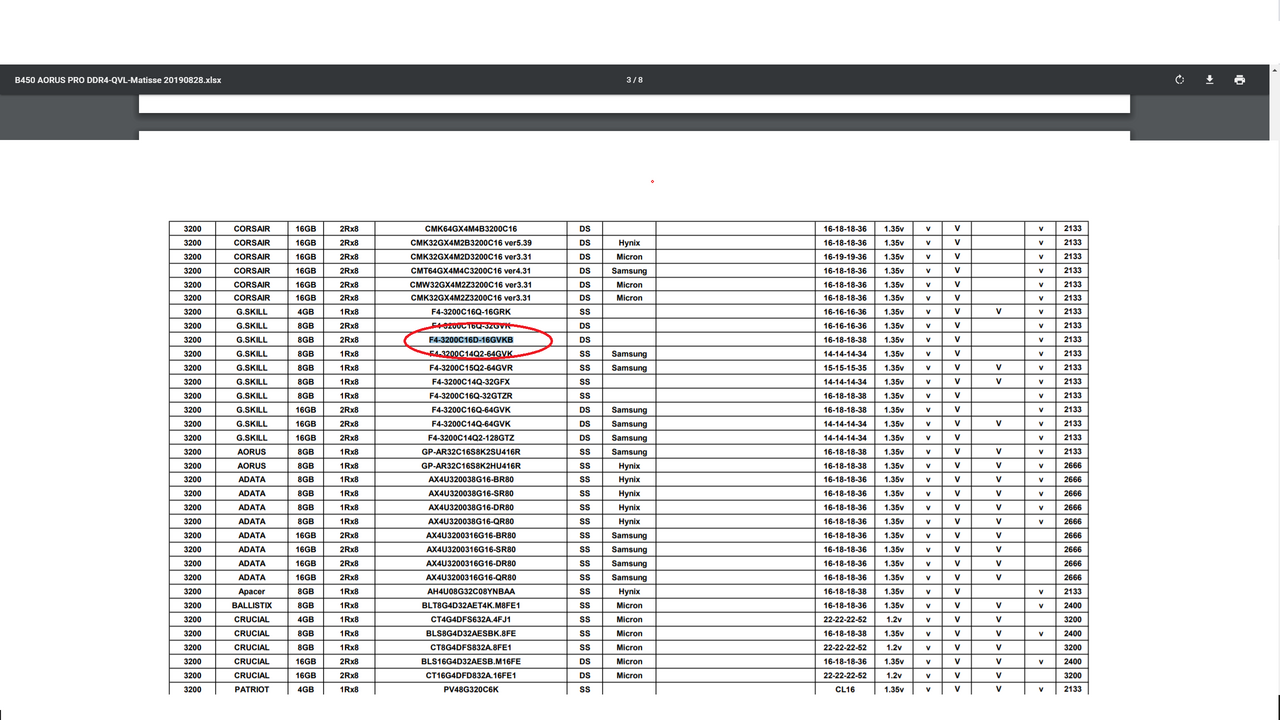The image size is (1280, 720).
Task: Select AX4U320038G16-BR80 model cell
Action: (471, 480)
